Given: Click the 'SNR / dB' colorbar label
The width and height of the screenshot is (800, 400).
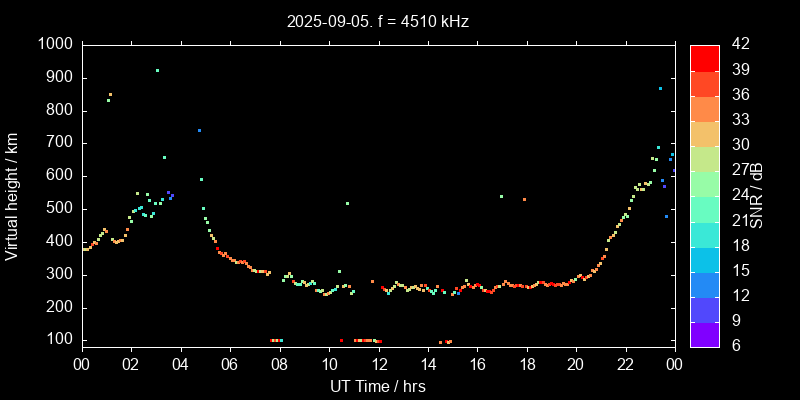Looking at the screenshot, I should pos(758,194).
